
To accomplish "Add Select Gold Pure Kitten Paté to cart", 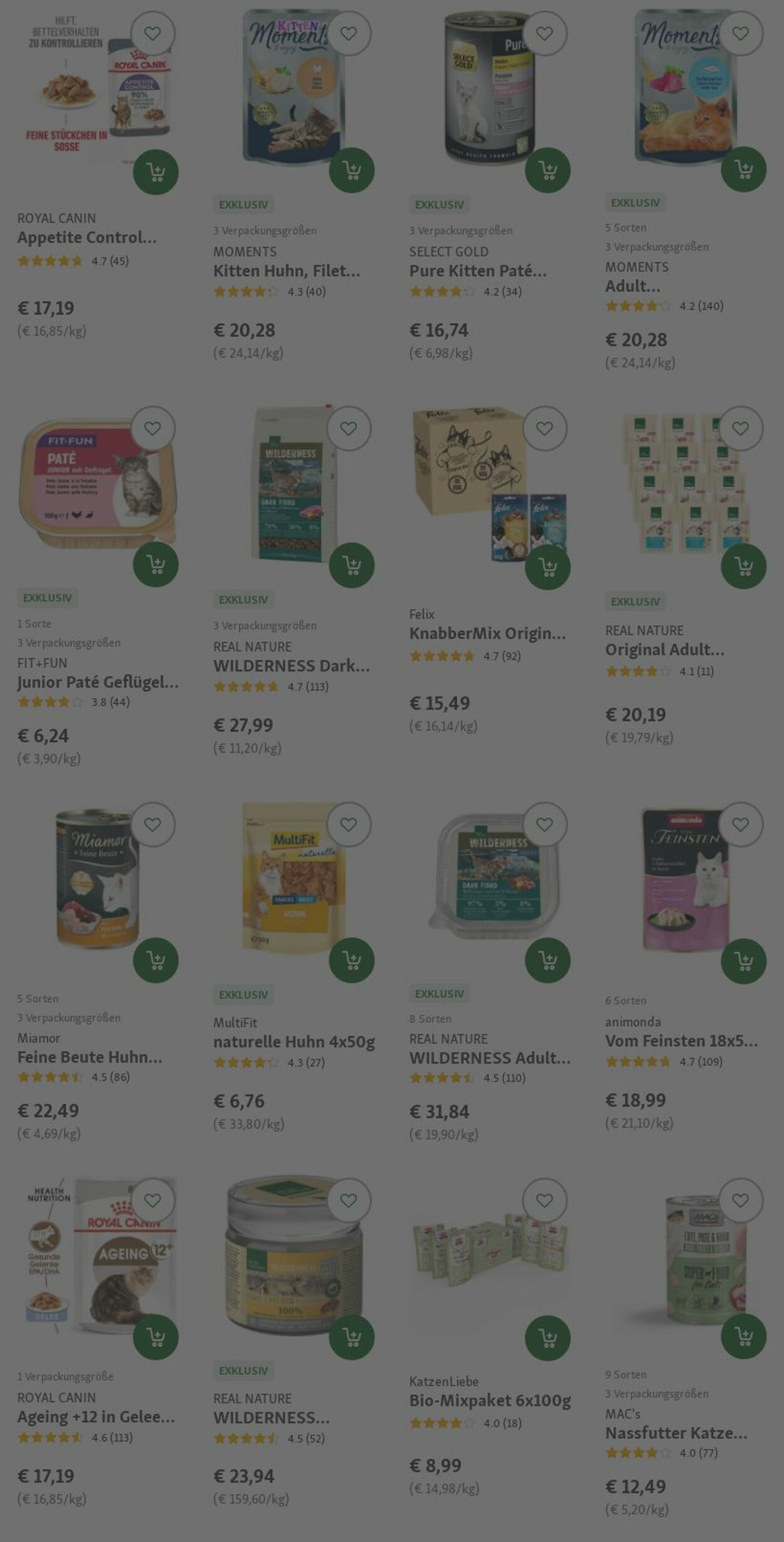I will [548, 170].
